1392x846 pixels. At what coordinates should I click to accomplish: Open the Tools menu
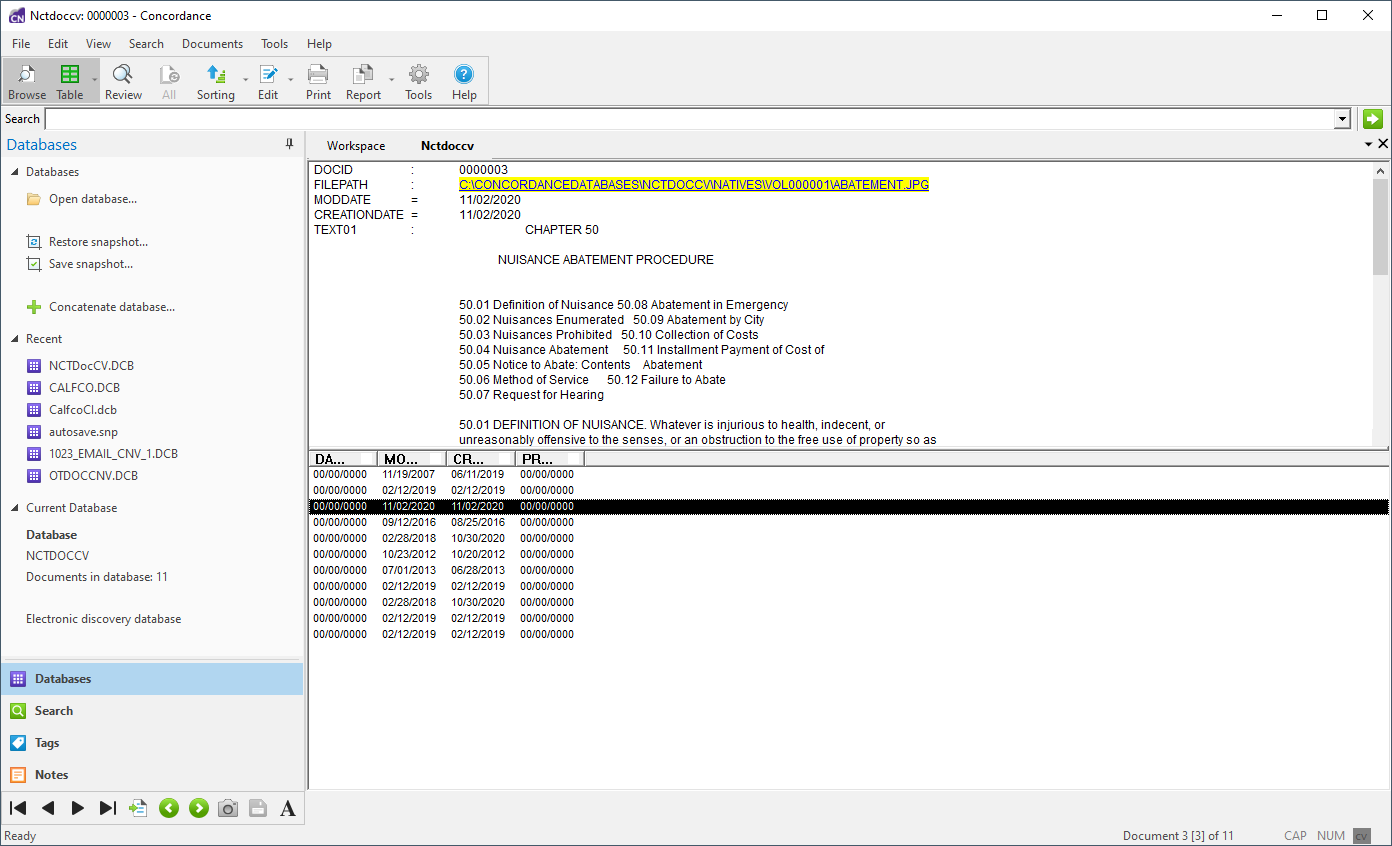click(x=274, y=44)
